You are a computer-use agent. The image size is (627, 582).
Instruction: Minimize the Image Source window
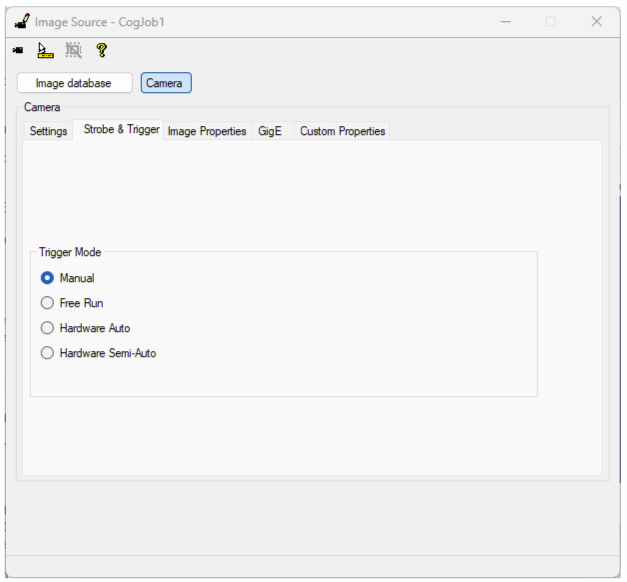pyautogui.click(x=506, y=22)
